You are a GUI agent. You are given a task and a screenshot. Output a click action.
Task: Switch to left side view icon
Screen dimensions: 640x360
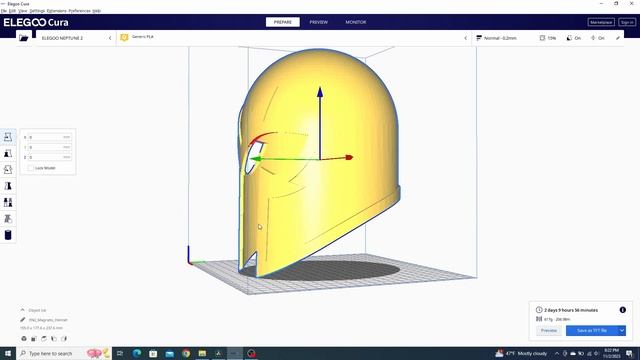54,339
